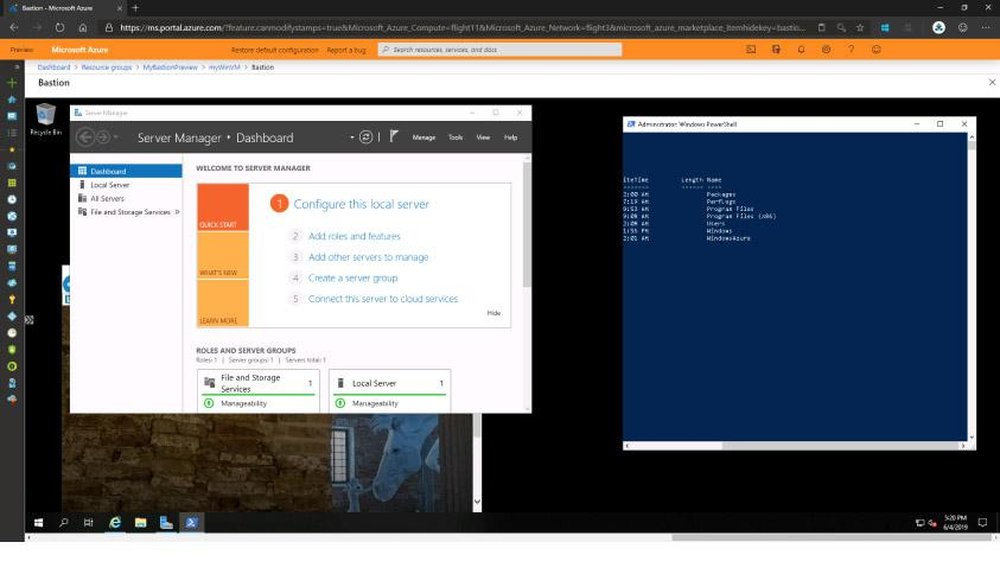Open the Tools menu in Server Manager

point(455,137)
